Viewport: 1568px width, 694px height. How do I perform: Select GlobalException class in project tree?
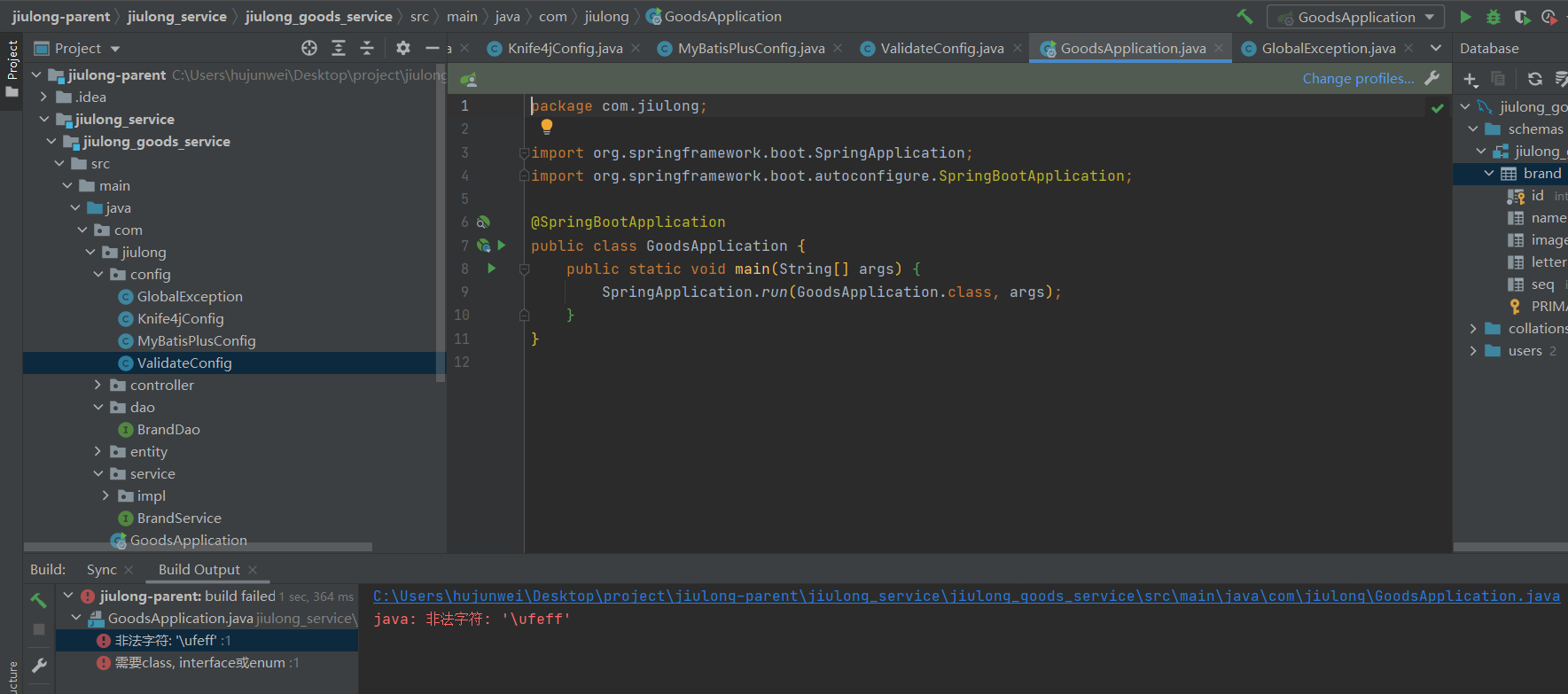click(x=190, y=296)
